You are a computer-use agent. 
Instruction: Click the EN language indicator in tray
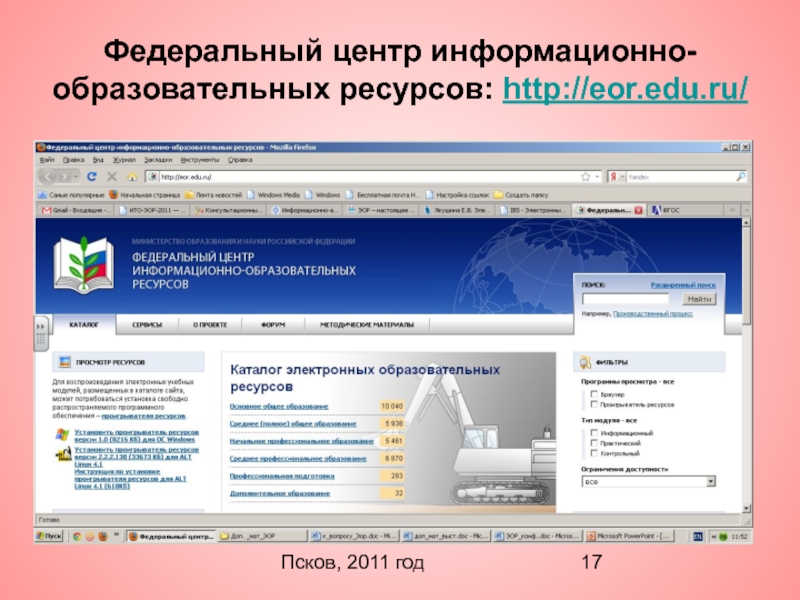698,536
